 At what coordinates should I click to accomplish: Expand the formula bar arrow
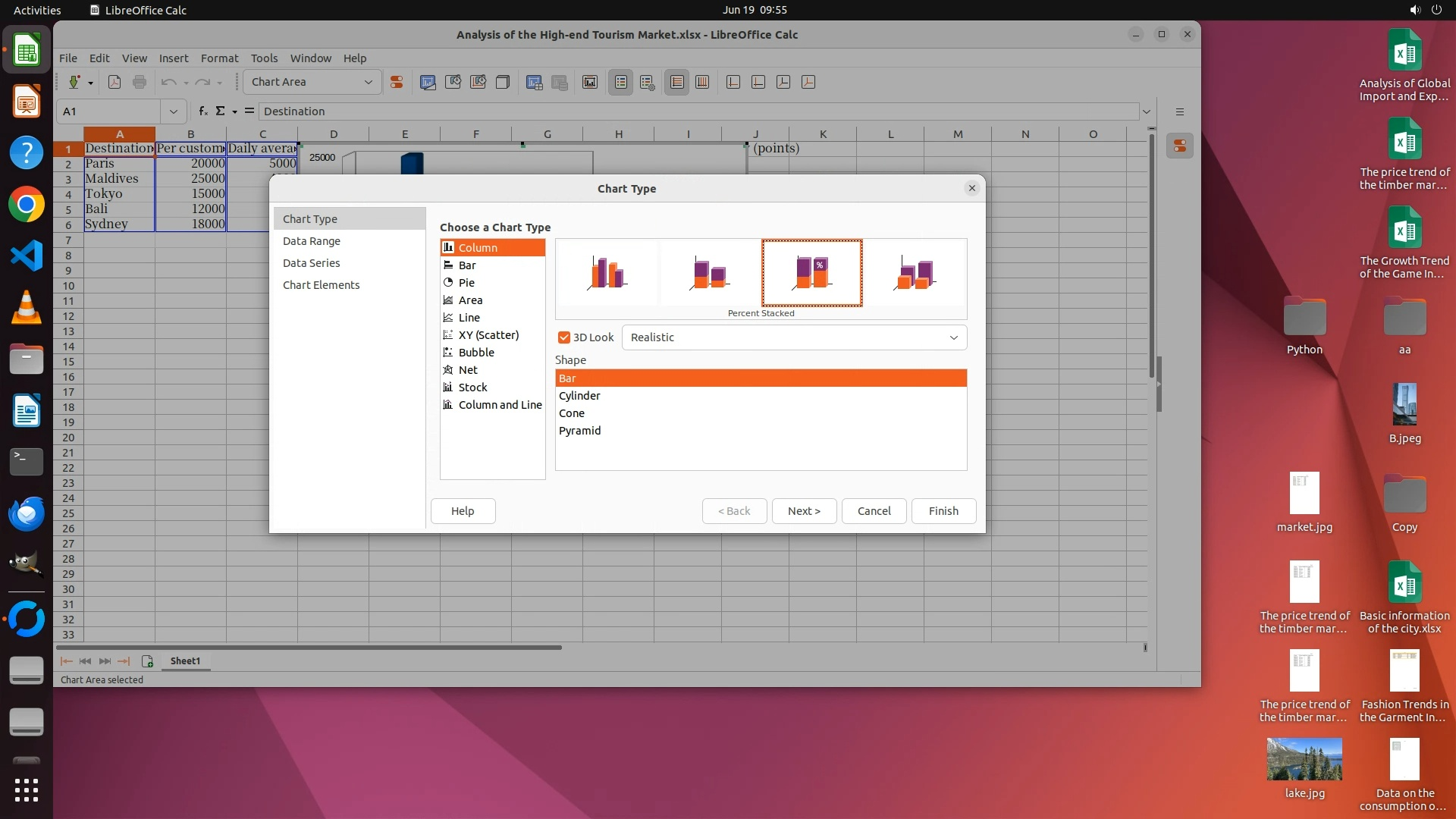point(1146,111)
